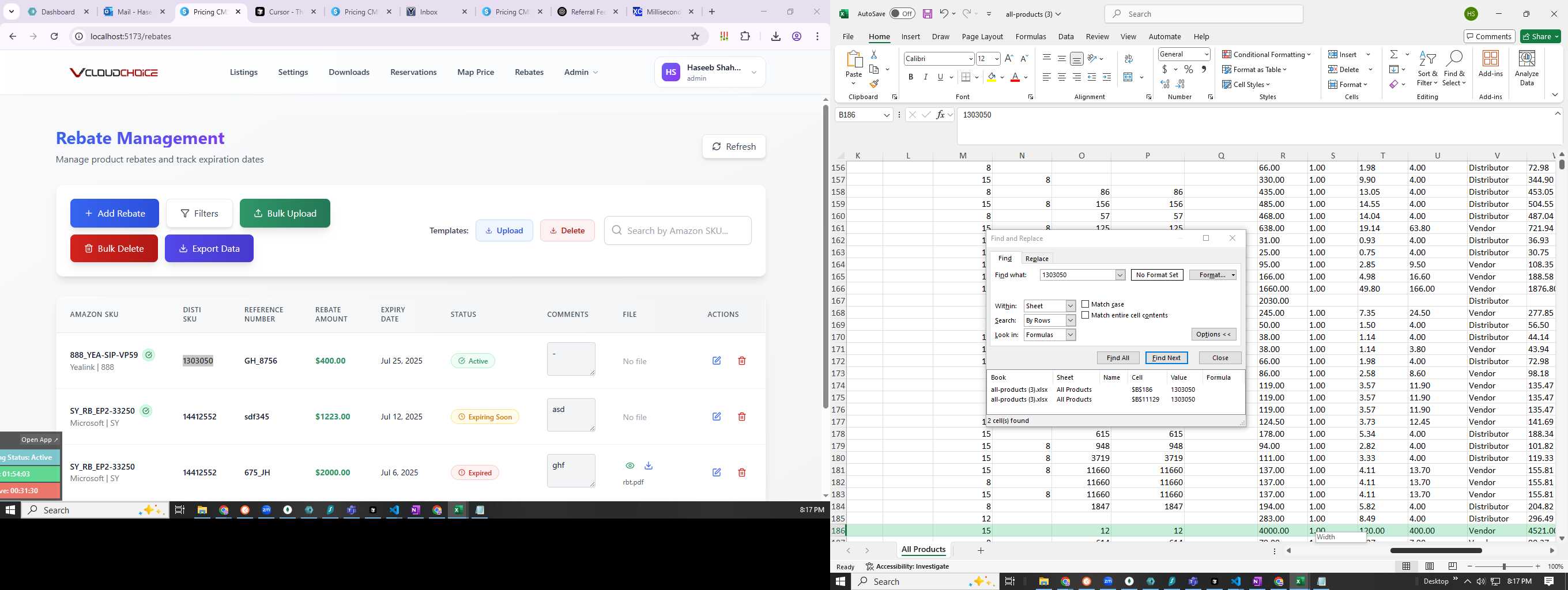Open the Search By Rows dropdown
The width and height of the screenshot is (1568, 590).
[x=1069, y=320]
